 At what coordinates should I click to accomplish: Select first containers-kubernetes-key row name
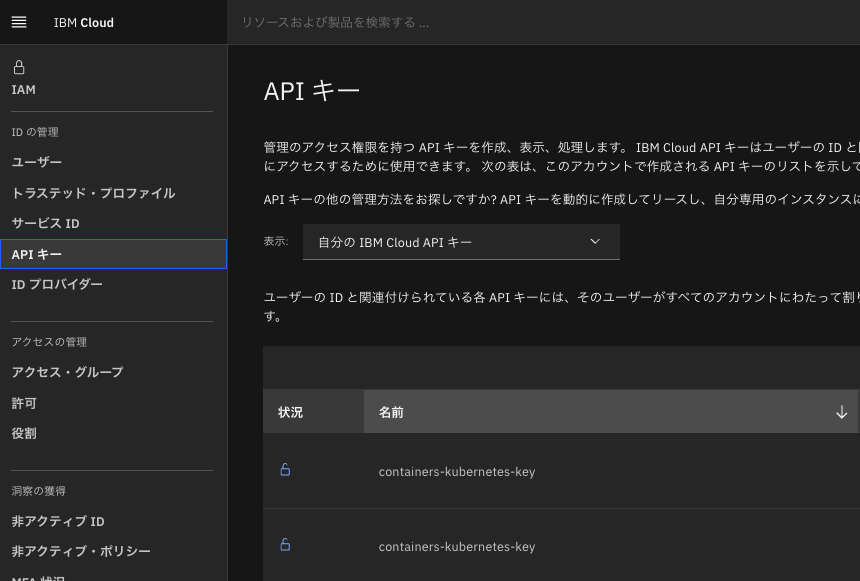click(457, 472)
